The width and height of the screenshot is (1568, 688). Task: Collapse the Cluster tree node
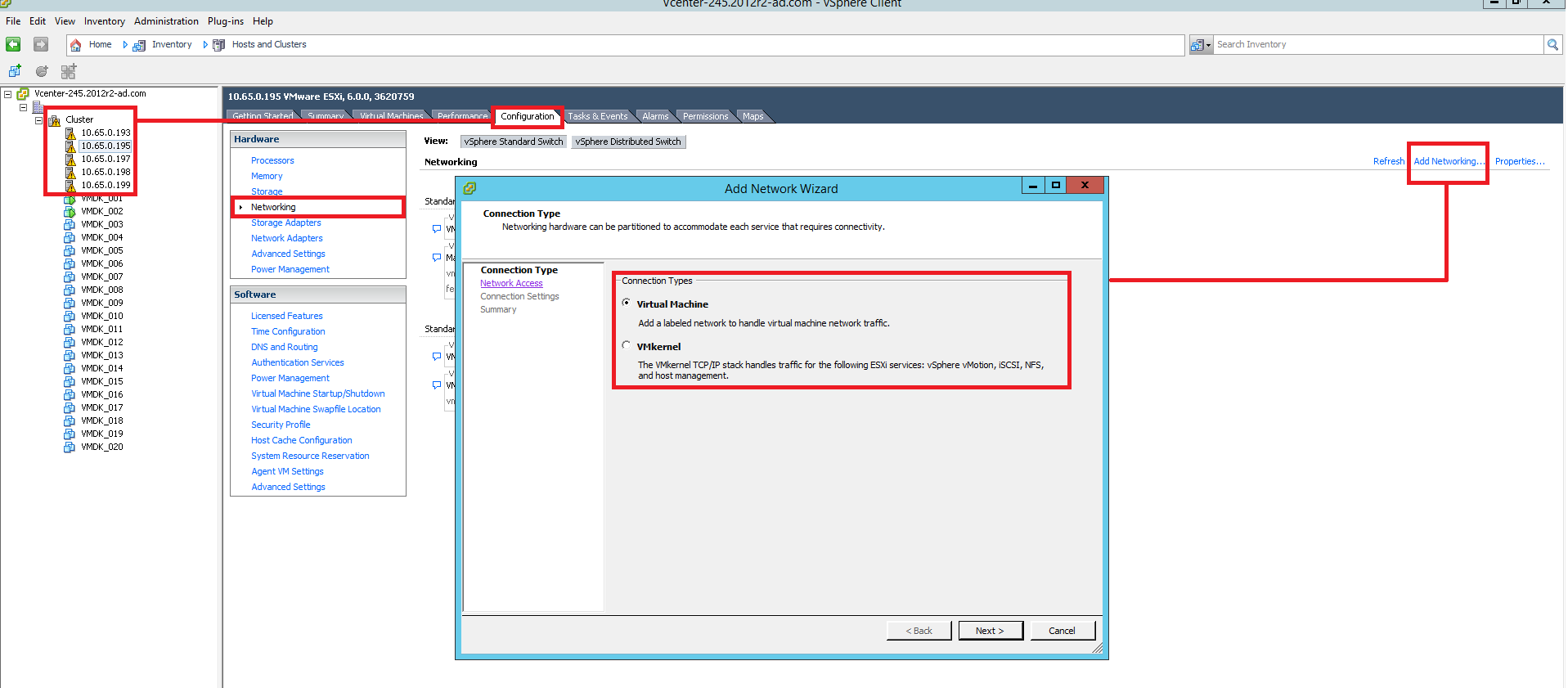tap(38, 120)
